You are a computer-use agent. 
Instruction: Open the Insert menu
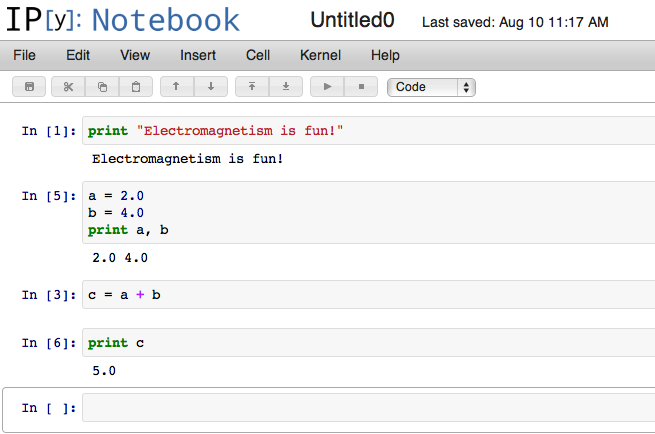click(198, 55)
